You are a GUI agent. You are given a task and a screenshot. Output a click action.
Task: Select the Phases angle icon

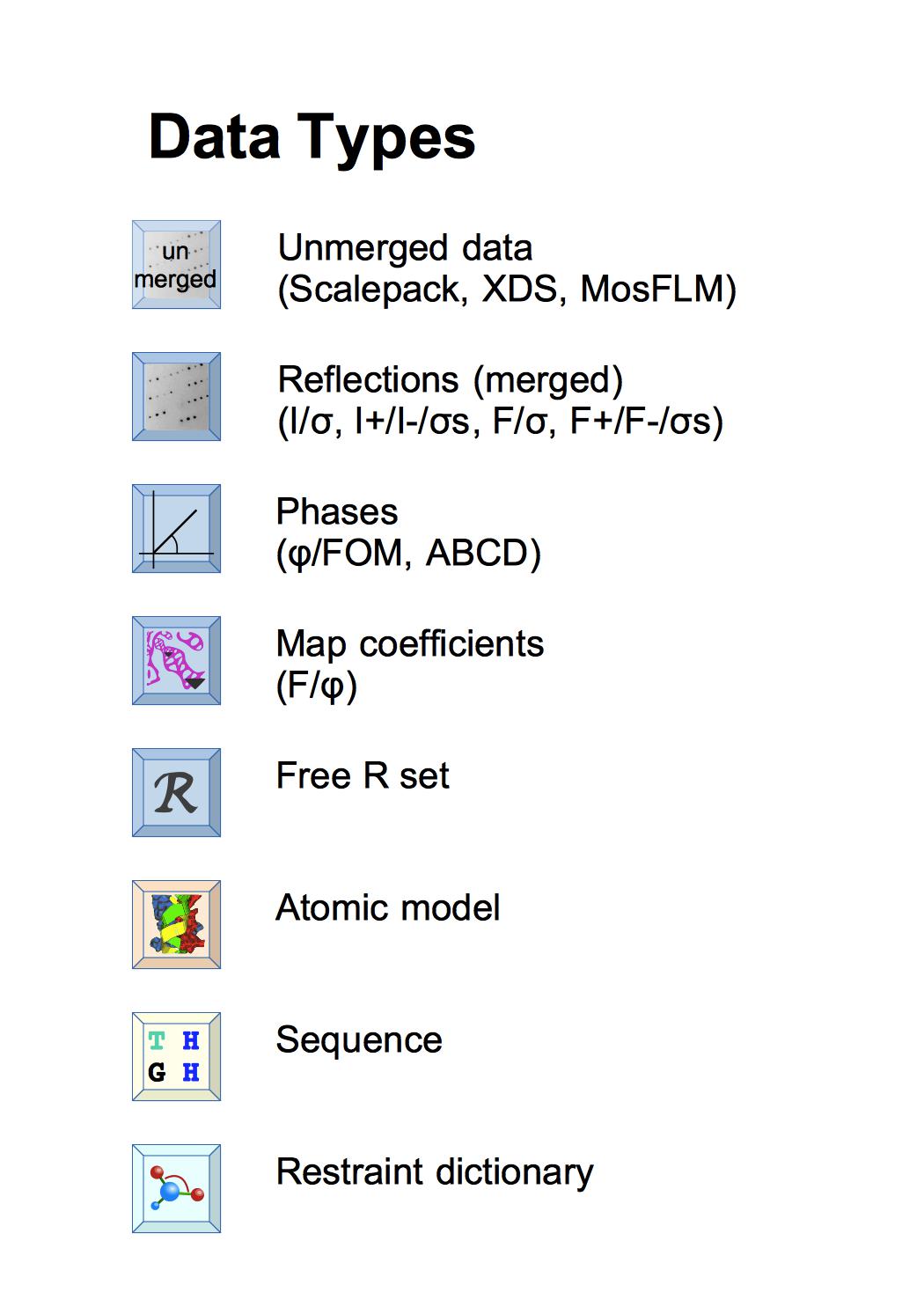(x=176, y=528)
